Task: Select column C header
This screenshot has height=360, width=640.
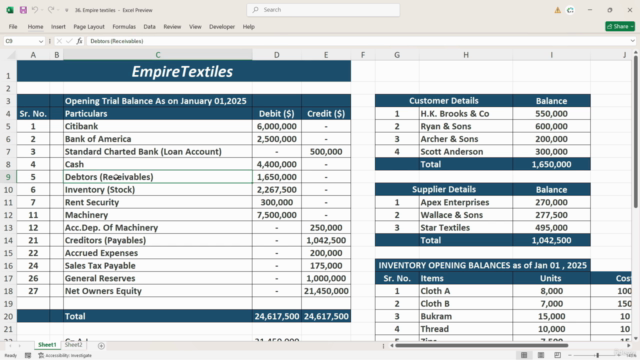Action: tap(158, 55)
